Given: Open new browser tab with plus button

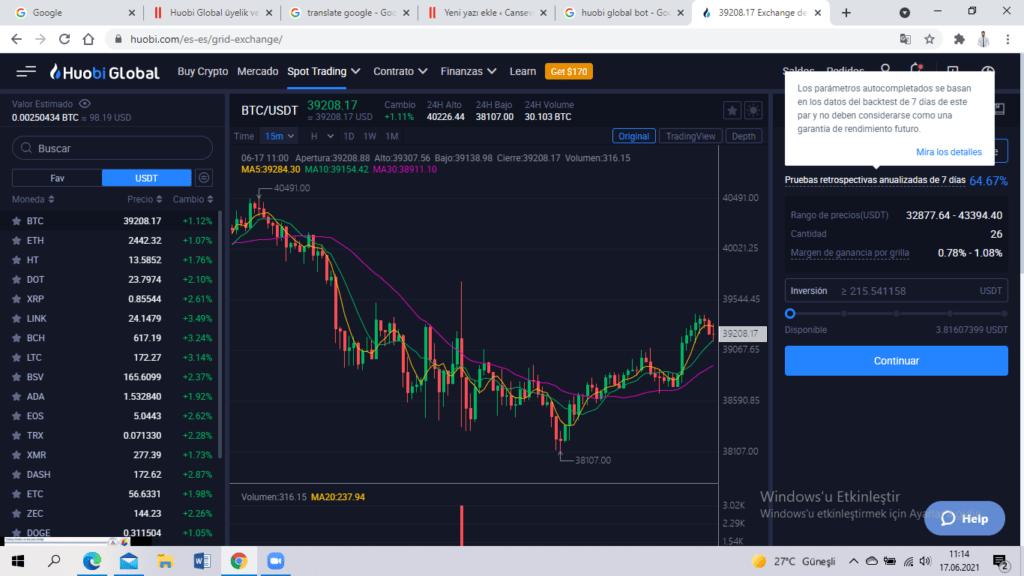Looking at the screenshot, I should tap(846, 12).
